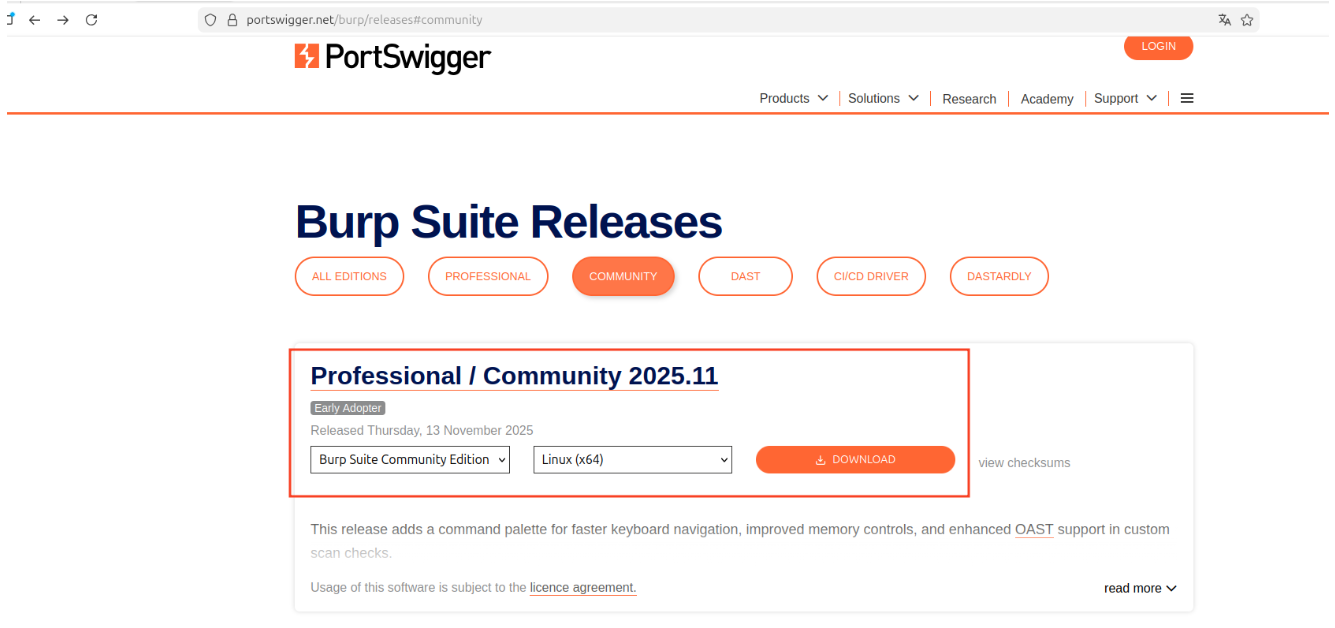Click the Early Adopter badge
Image resolution: width=1335 pixels, height=628 pixels.
[x=348, y=408]
